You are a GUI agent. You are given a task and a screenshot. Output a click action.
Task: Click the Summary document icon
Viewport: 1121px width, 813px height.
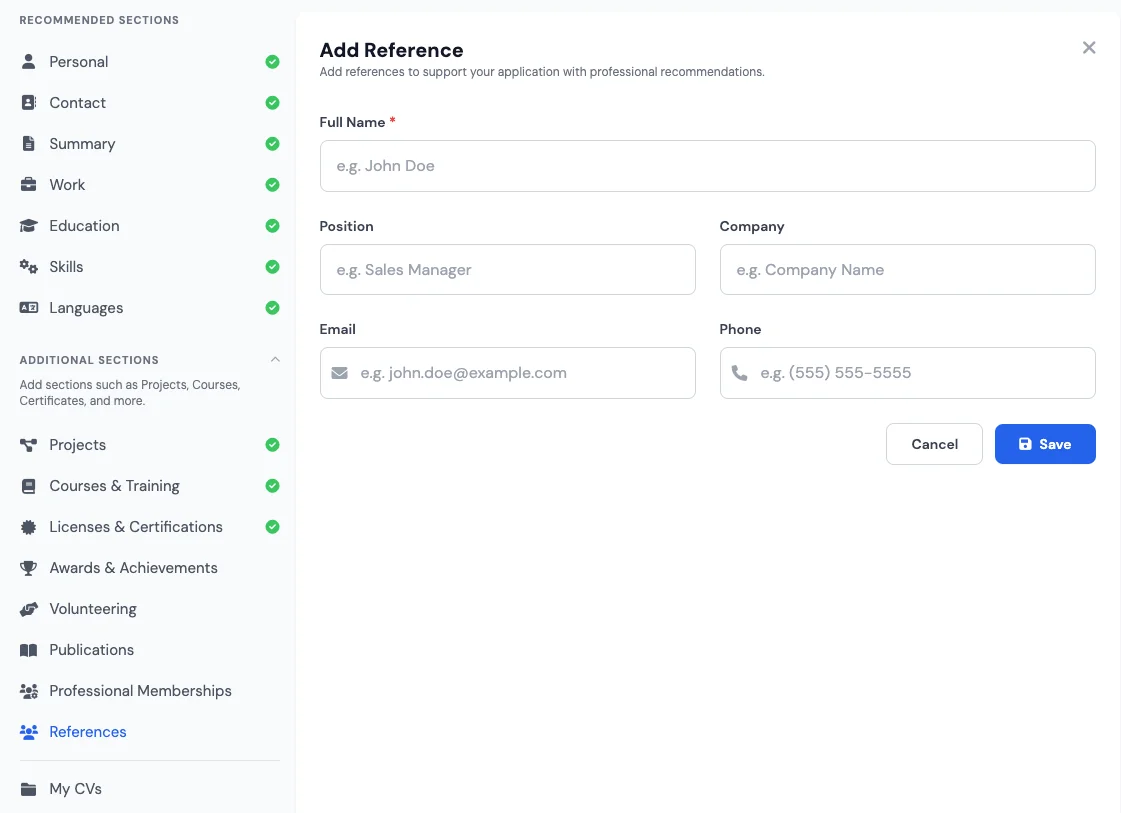pyautogui.click(x=29, y=144)
